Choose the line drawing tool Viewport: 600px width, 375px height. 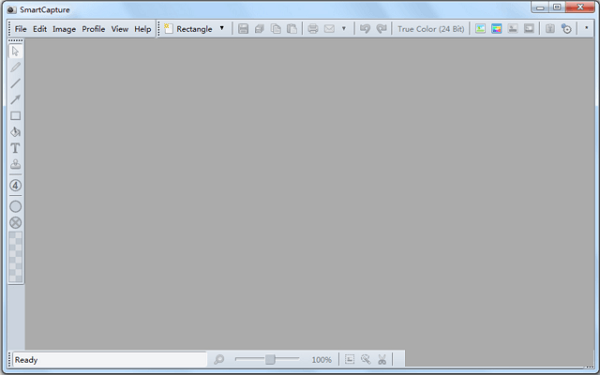point(15,83)
